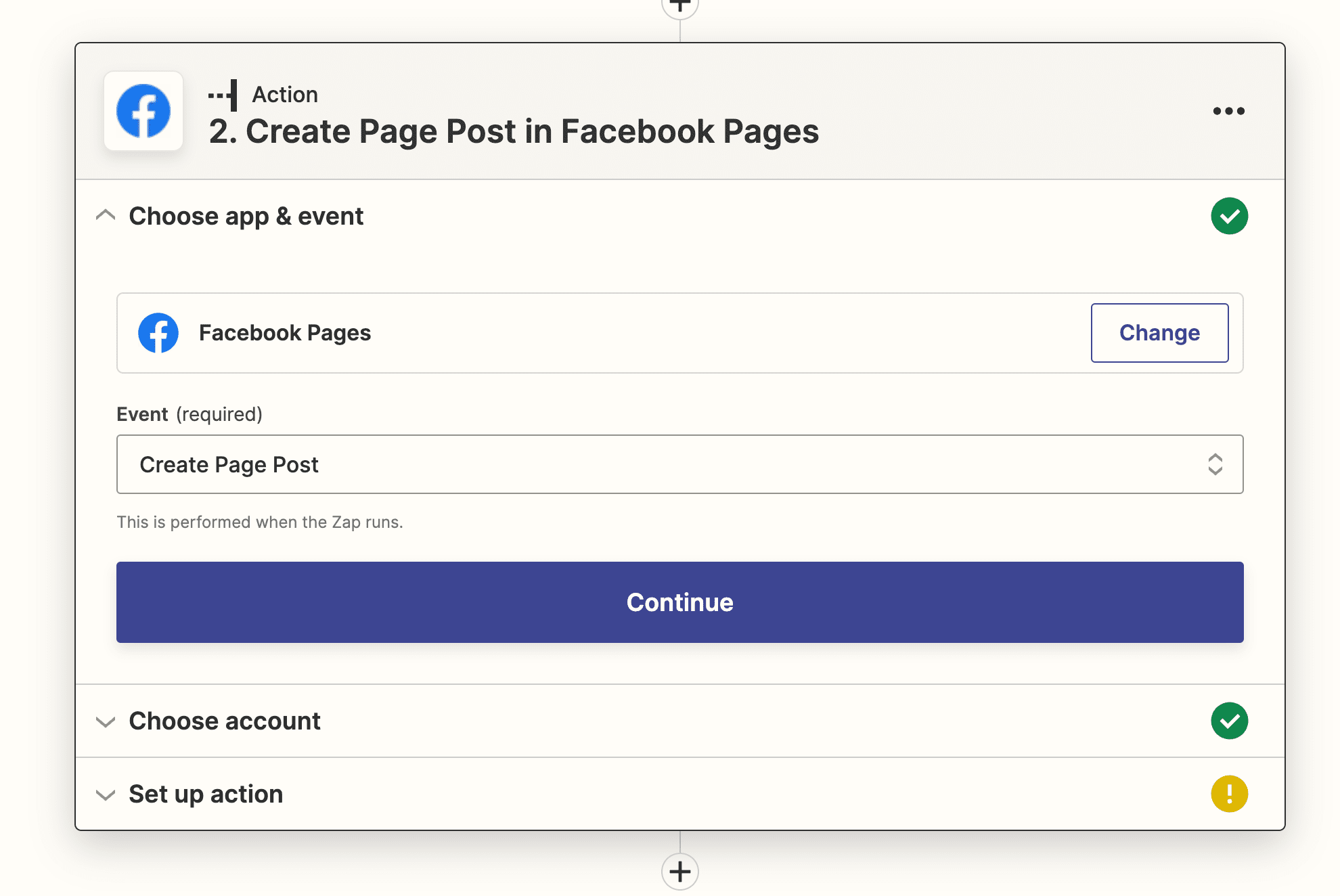Click the Set up action heading text
The width and height of the screenshot is (1340, 896).
206,794
